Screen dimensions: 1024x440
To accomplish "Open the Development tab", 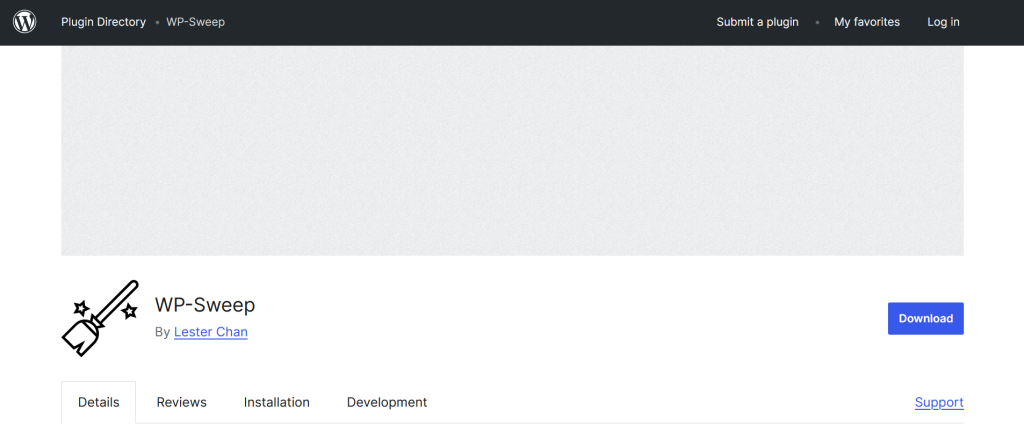I will point(387,402).
